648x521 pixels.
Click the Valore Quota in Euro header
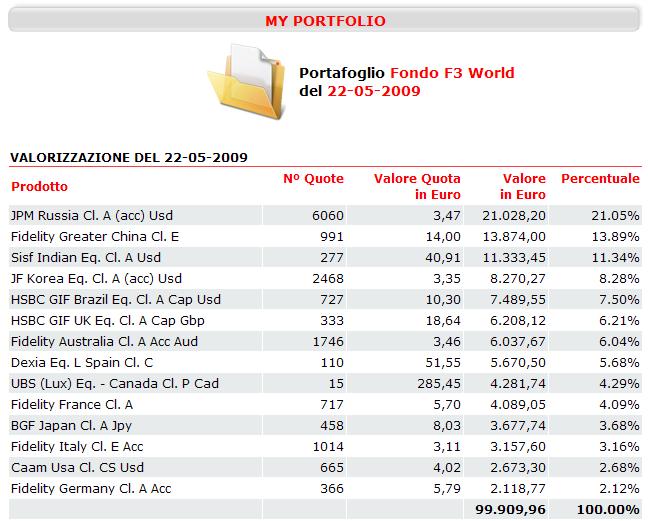tap(417, 187)
